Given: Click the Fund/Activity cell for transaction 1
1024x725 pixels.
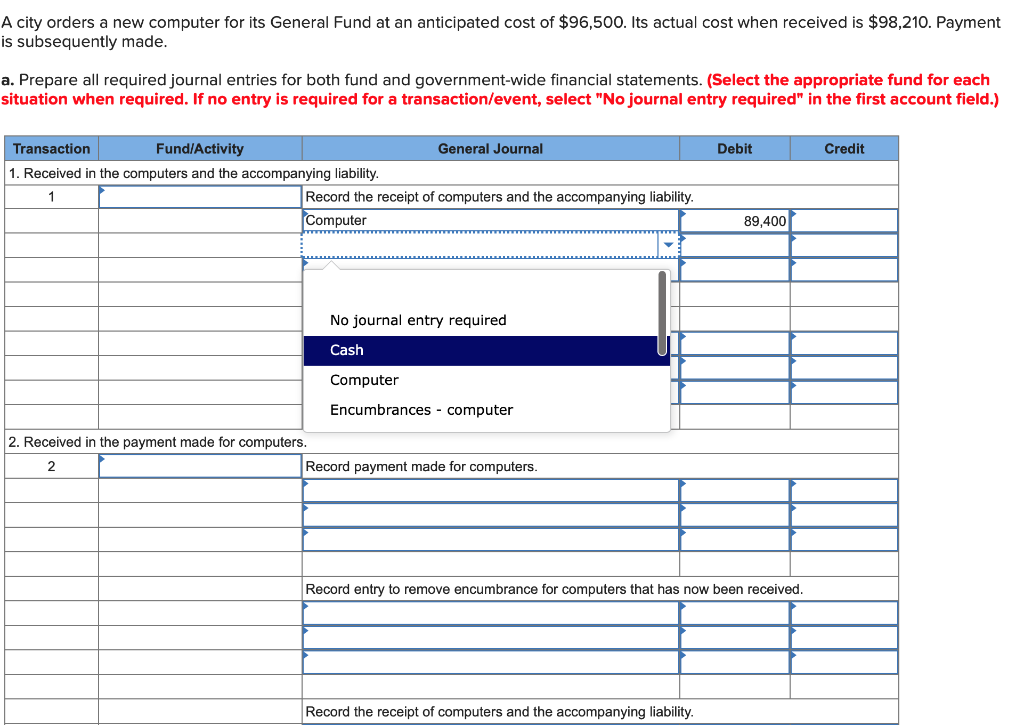Looking at the screenshot, I should tap(197, 196).
